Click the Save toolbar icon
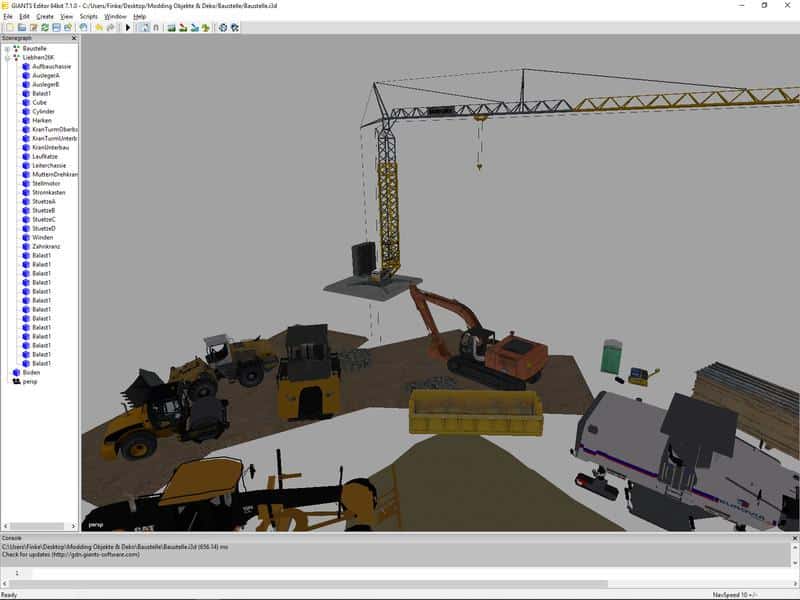The height and width of the screenshot is (600, 800). click(56, 27)
